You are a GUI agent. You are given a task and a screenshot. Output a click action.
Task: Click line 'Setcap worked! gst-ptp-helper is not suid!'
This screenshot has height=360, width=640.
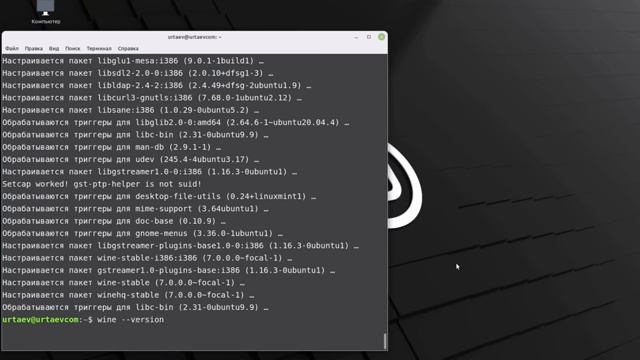102,184
